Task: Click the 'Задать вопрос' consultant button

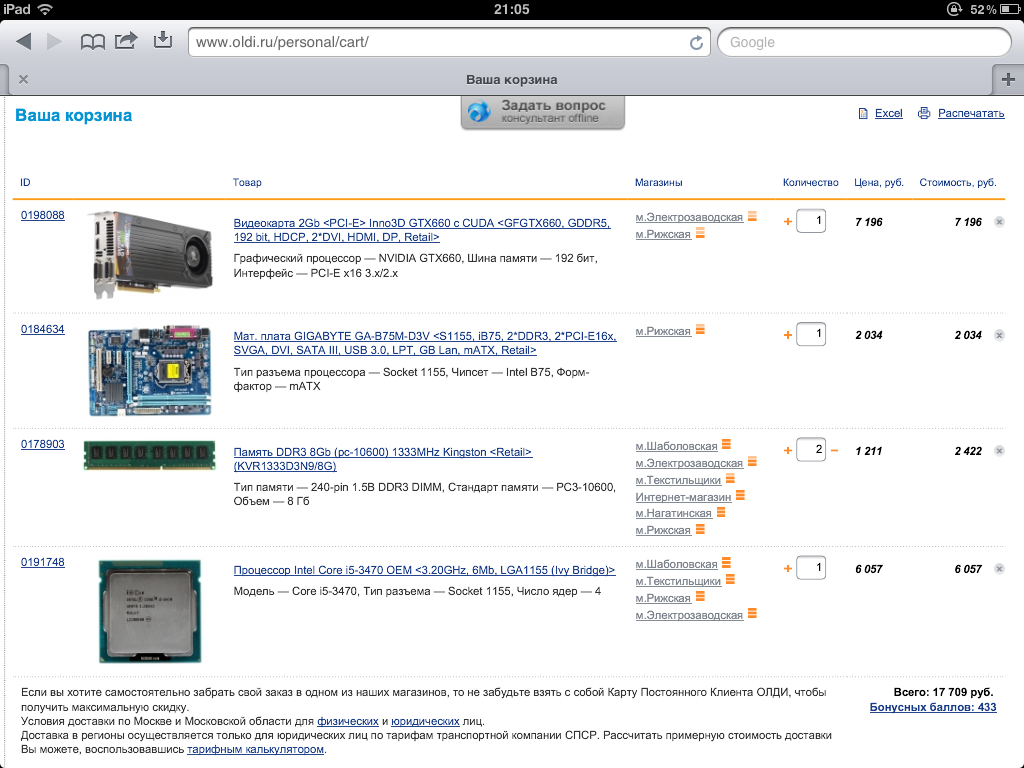Action: [543, 112]
